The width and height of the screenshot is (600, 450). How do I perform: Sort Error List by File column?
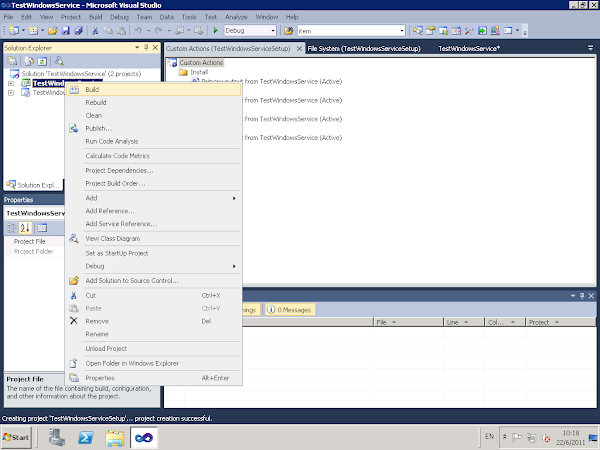408,322
